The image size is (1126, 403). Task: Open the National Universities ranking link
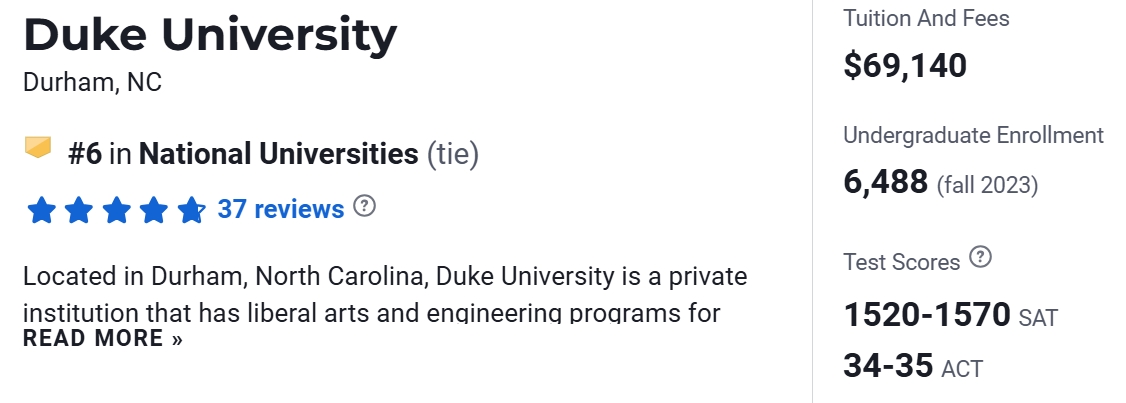[x=278, y=154]
